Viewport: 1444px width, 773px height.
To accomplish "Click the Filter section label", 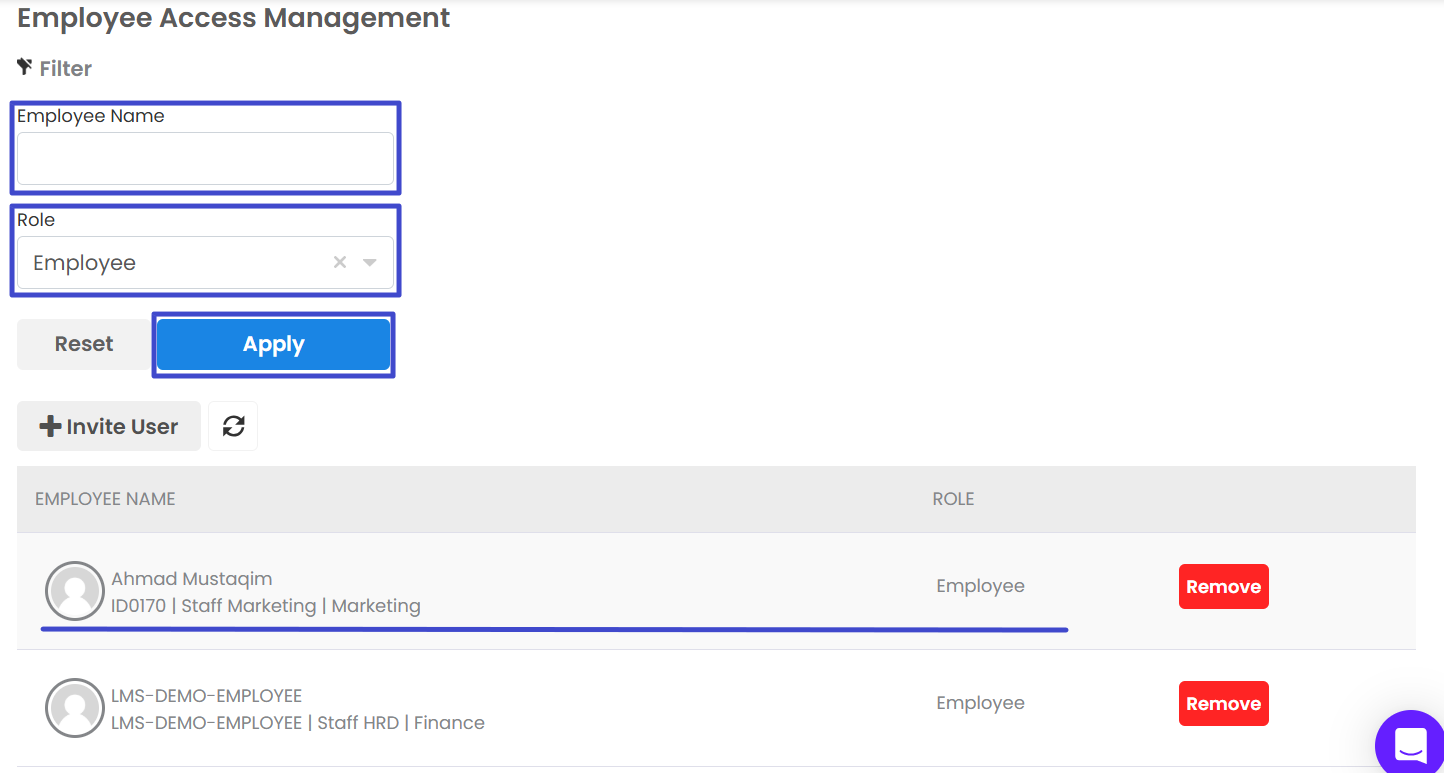I will pos(66,68).
